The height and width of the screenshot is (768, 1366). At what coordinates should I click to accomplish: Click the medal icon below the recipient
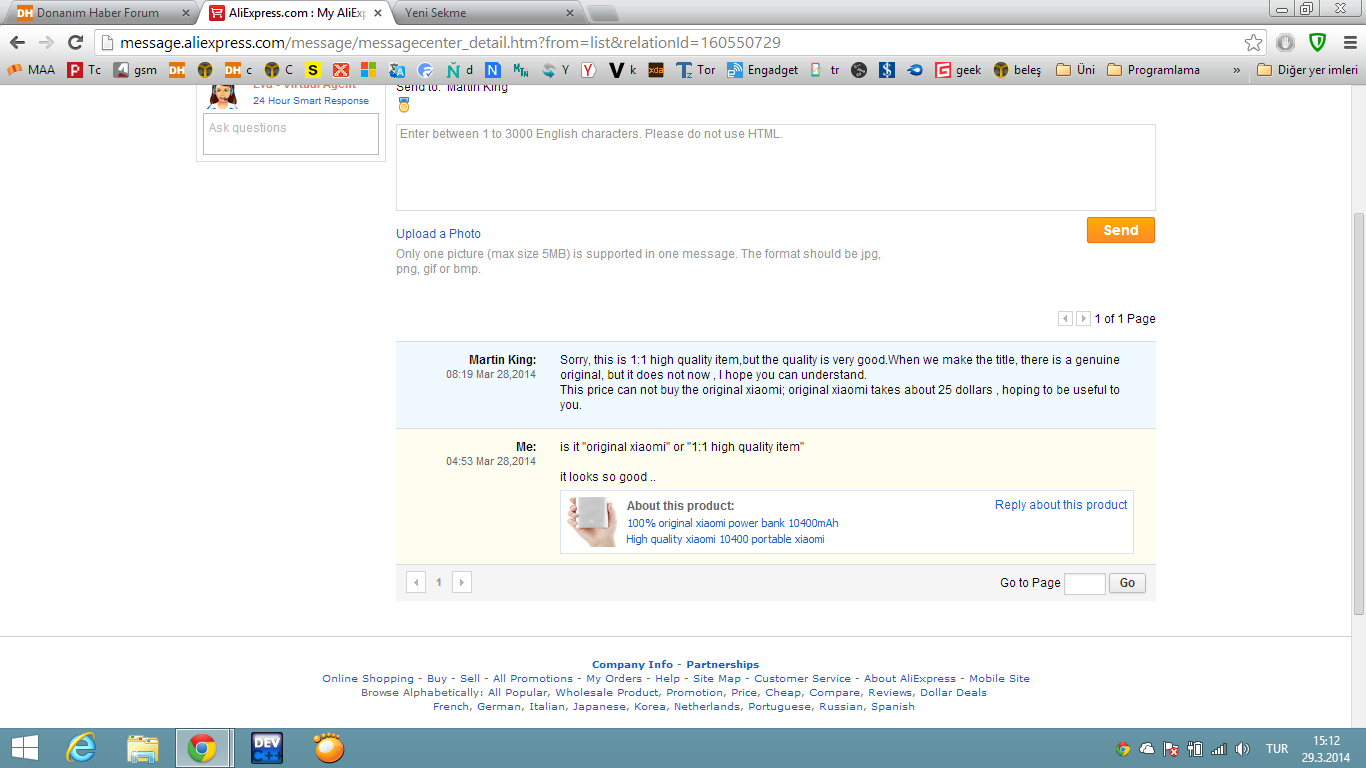coord(404,105)
